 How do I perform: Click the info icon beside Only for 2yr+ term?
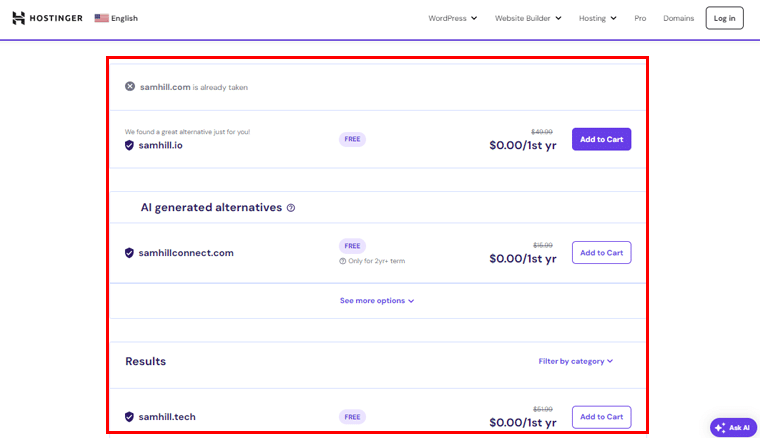point(343,261)
